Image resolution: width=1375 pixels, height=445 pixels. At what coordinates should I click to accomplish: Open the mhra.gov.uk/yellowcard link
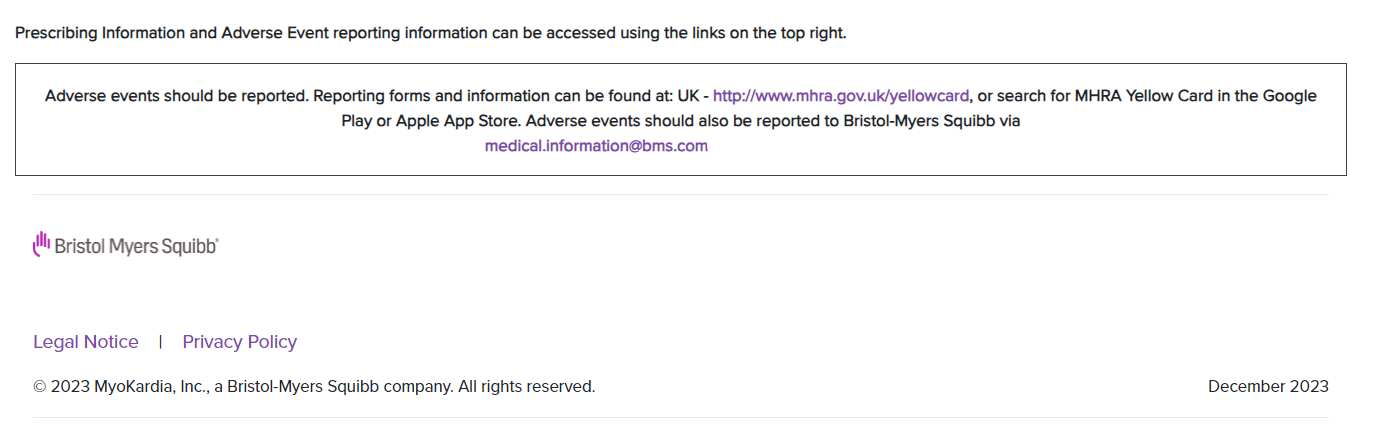(x=841, y=96)
